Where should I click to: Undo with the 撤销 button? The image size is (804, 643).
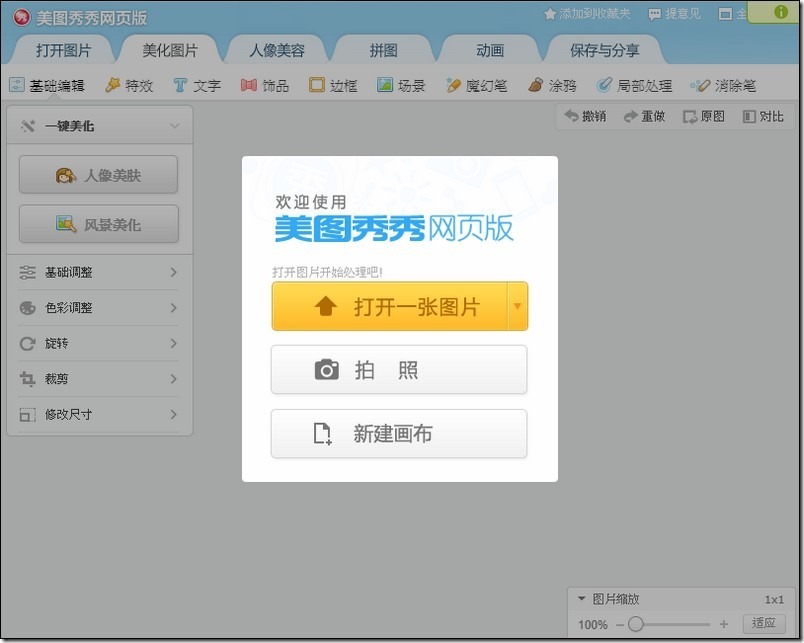(586, 116)
